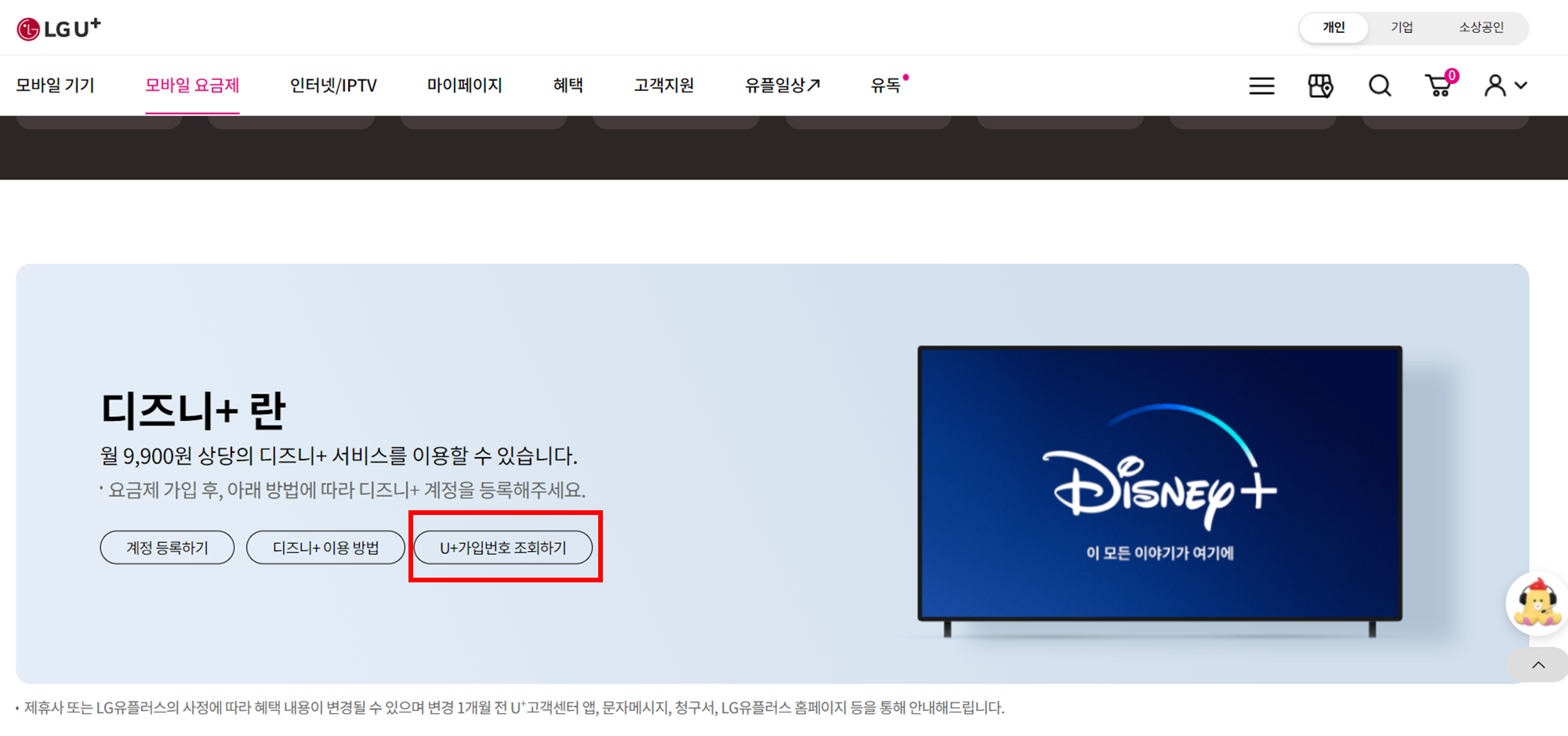Open the 고객지원 menu

tap(664, 85)
